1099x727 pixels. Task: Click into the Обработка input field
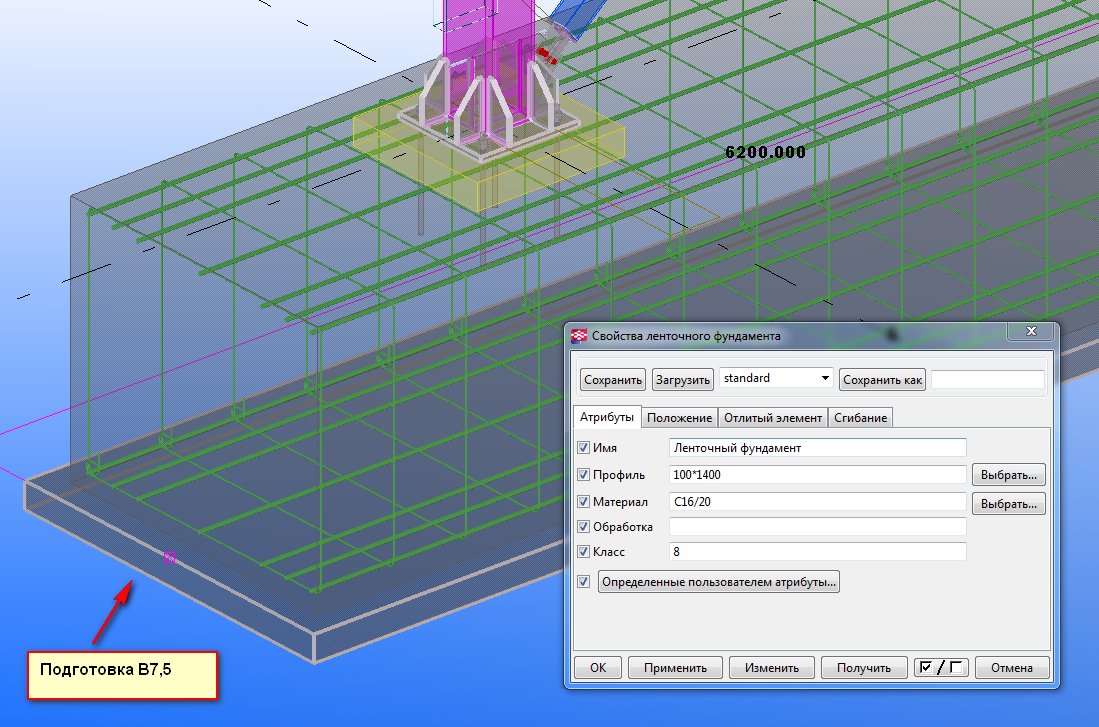pyautogui.click(x=816, y=527)
